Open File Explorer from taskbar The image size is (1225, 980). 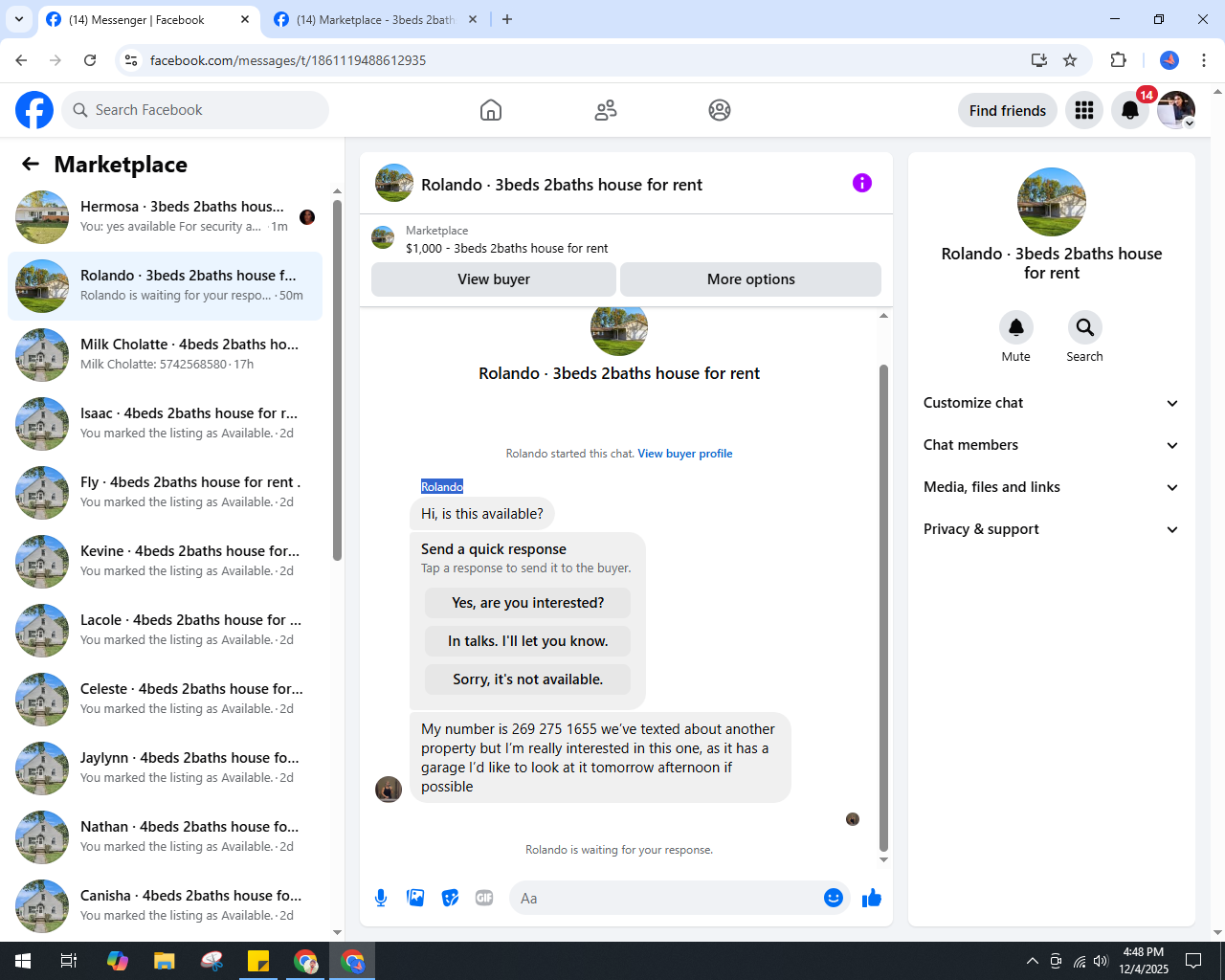[x=165, y=961]
